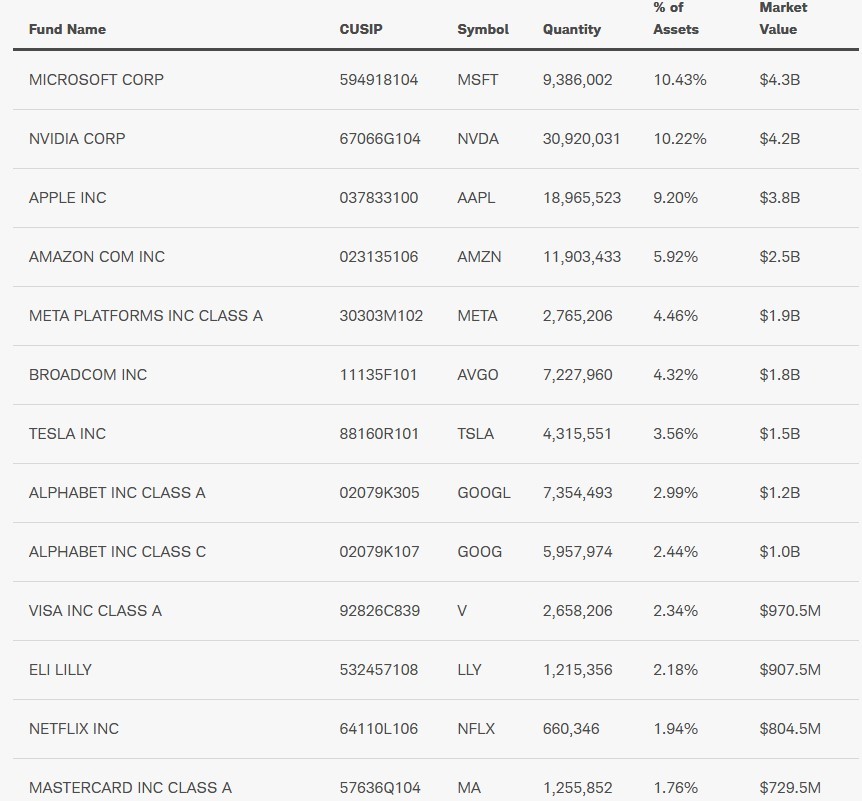Click the TSLA symbol cell
The image size is (862, 801).
click(x=476, y=433)
